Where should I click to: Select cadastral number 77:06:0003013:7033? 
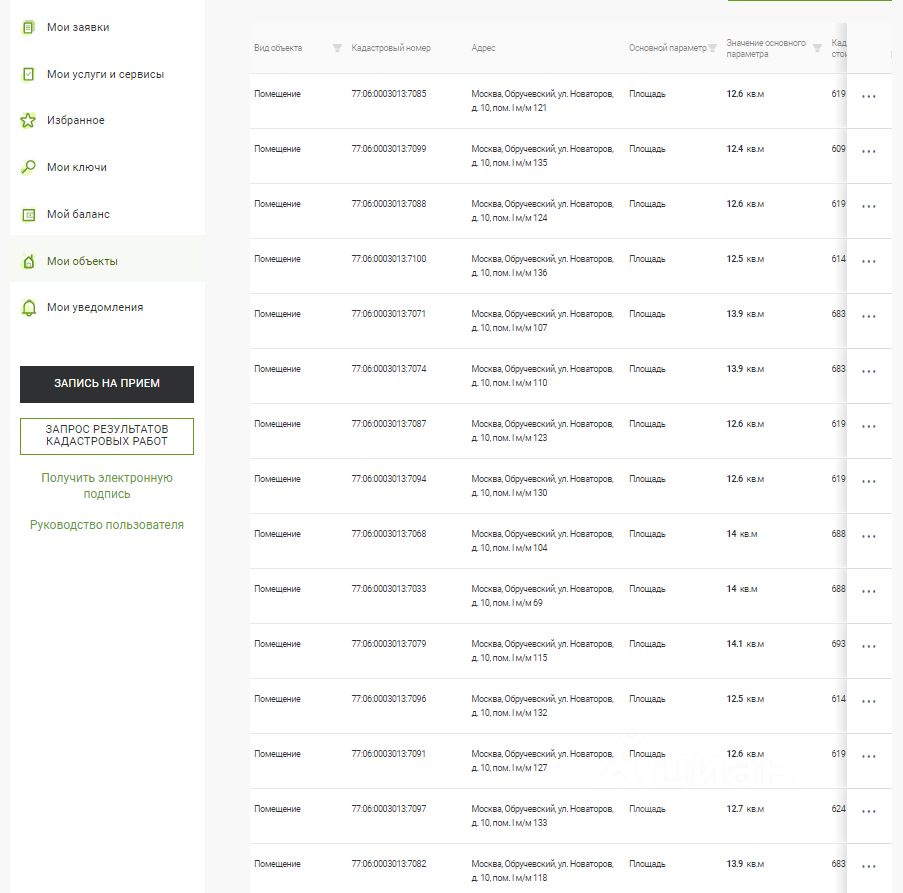tap(389, 588)
